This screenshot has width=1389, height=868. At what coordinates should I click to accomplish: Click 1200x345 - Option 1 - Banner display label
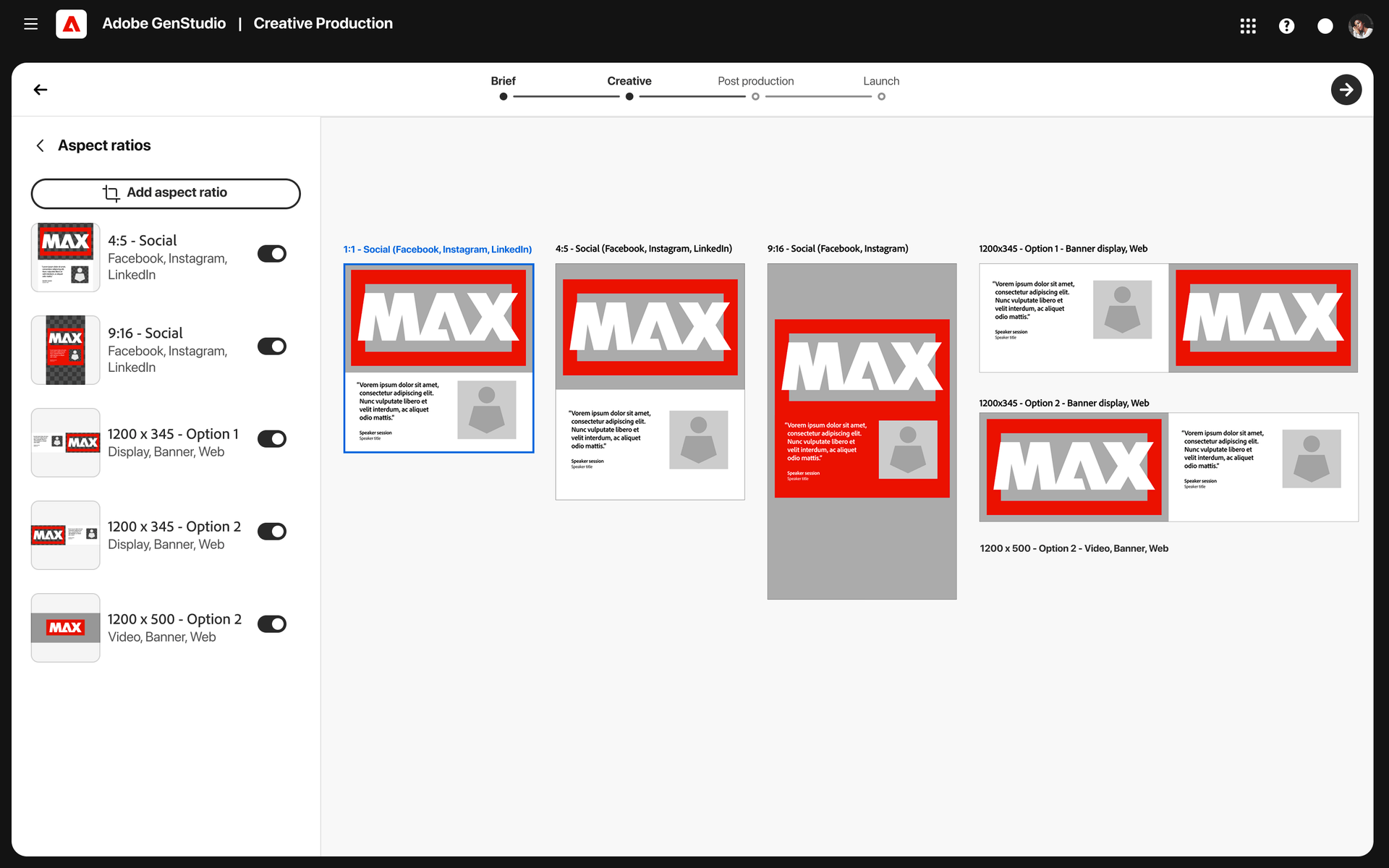[x=1063, y=249]
